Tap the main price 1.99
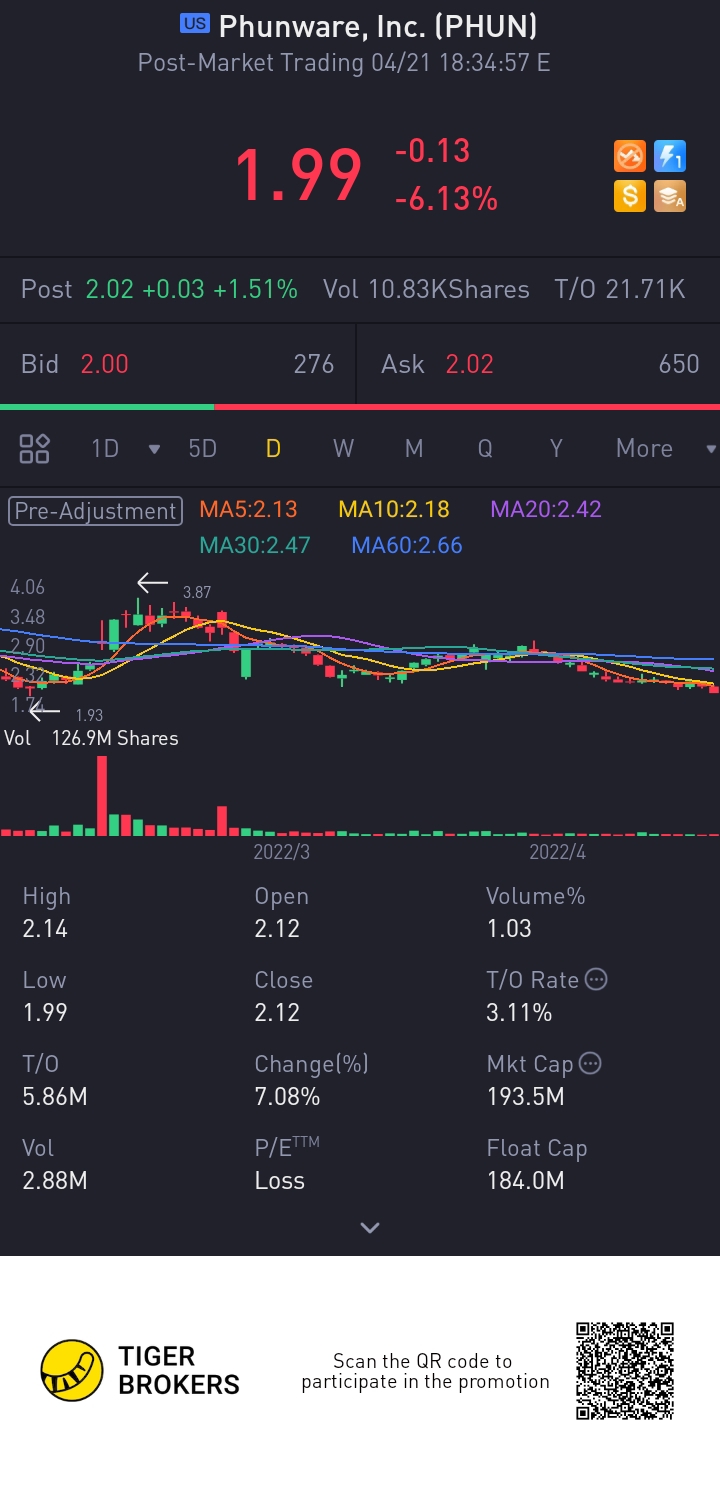 [x=298, y=175]
